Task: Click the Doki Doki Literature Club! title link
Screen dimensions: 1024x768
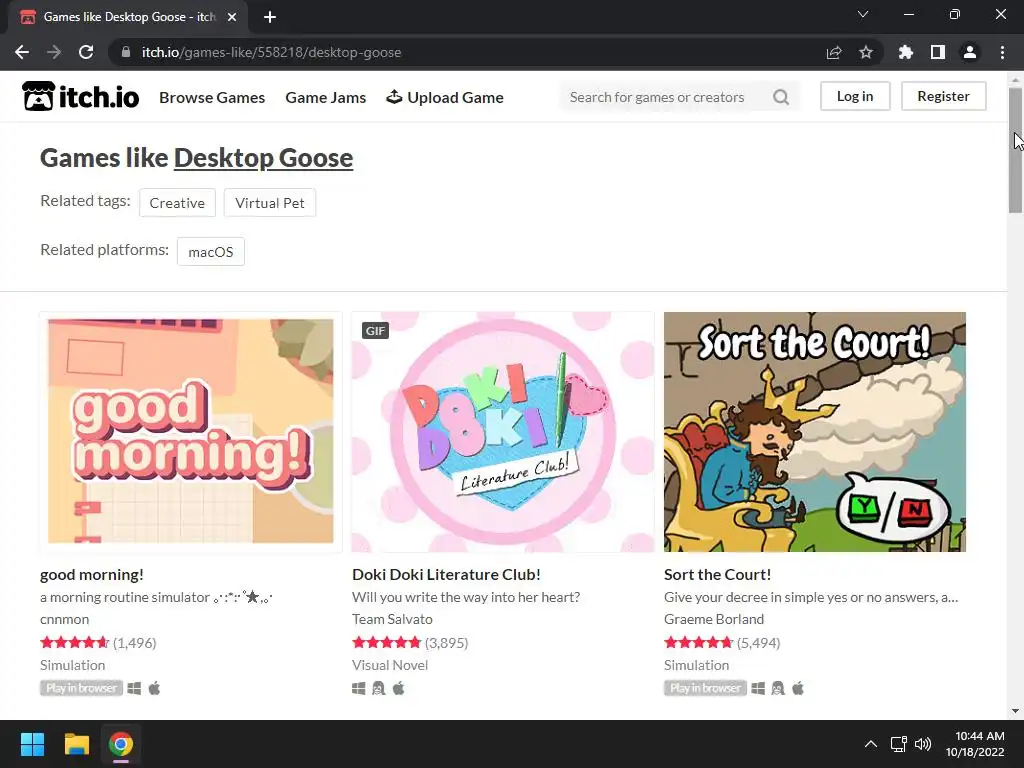Action: click(446, 575)
